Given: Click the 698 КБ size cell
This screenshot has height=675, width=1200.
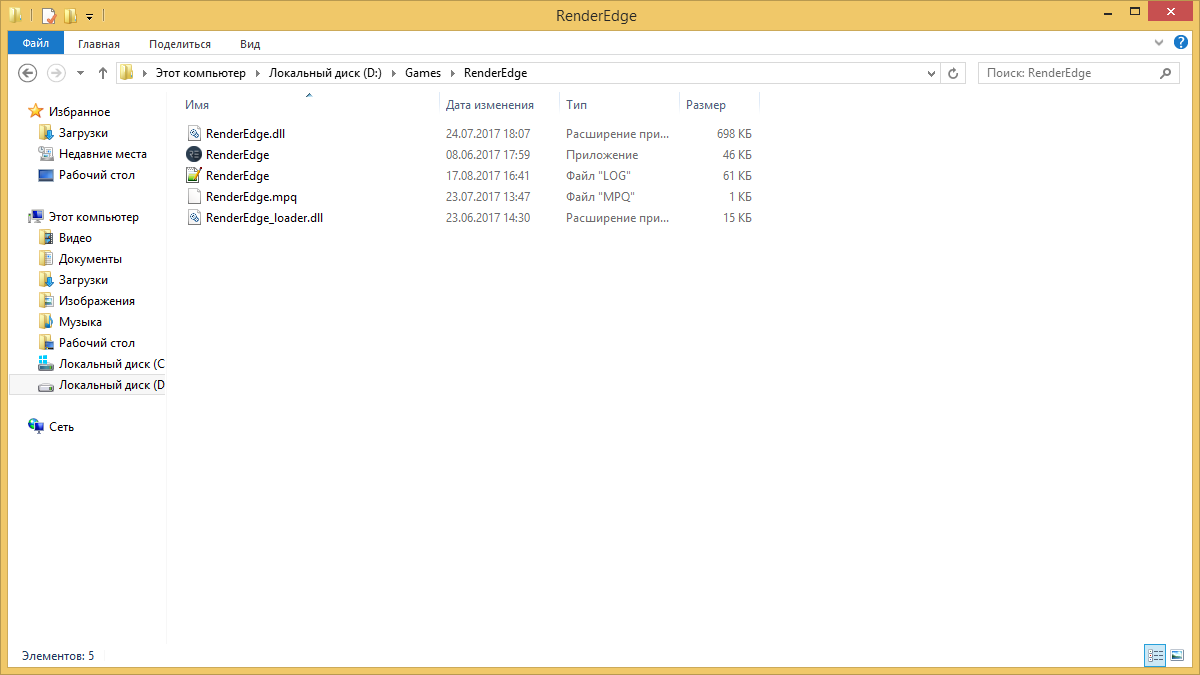Looking at the screenshot, I should click(x=734, y=133).
